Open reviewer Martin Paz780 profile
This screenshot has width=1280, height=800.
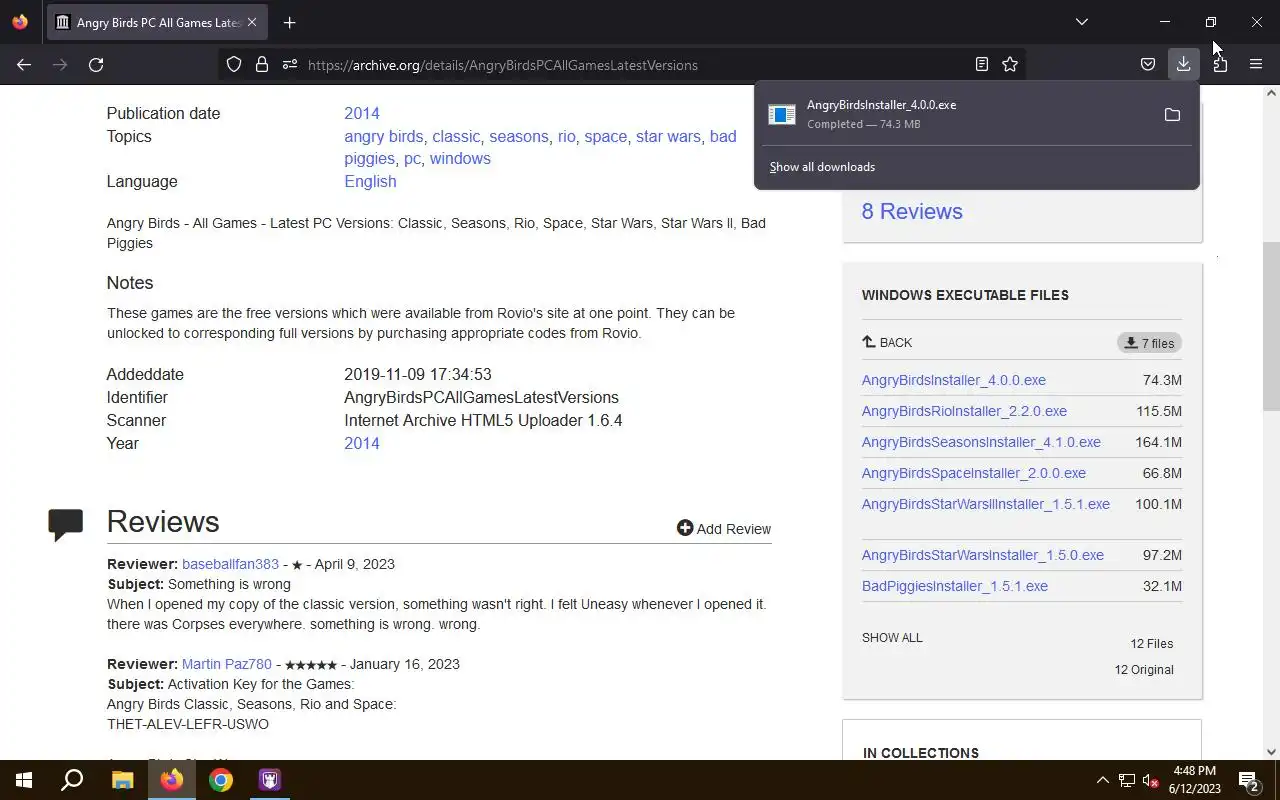coord(227,664)
